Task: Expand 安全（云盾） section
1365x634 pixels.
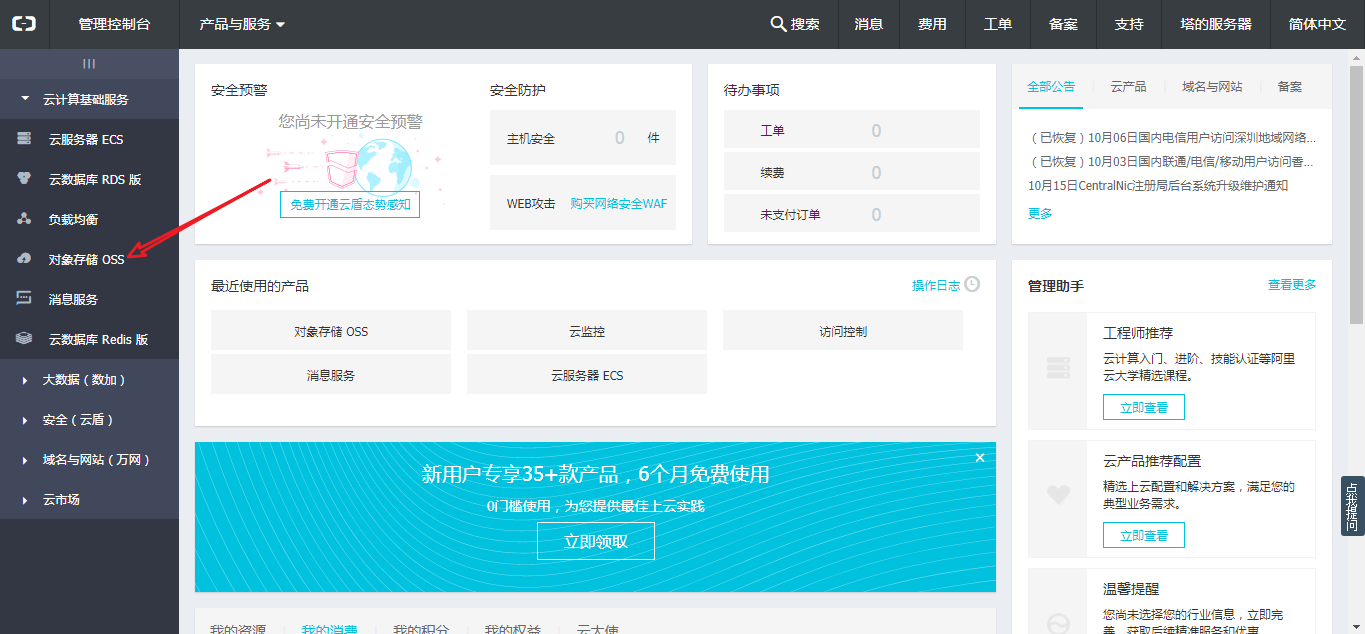Action: click(89, 420)
